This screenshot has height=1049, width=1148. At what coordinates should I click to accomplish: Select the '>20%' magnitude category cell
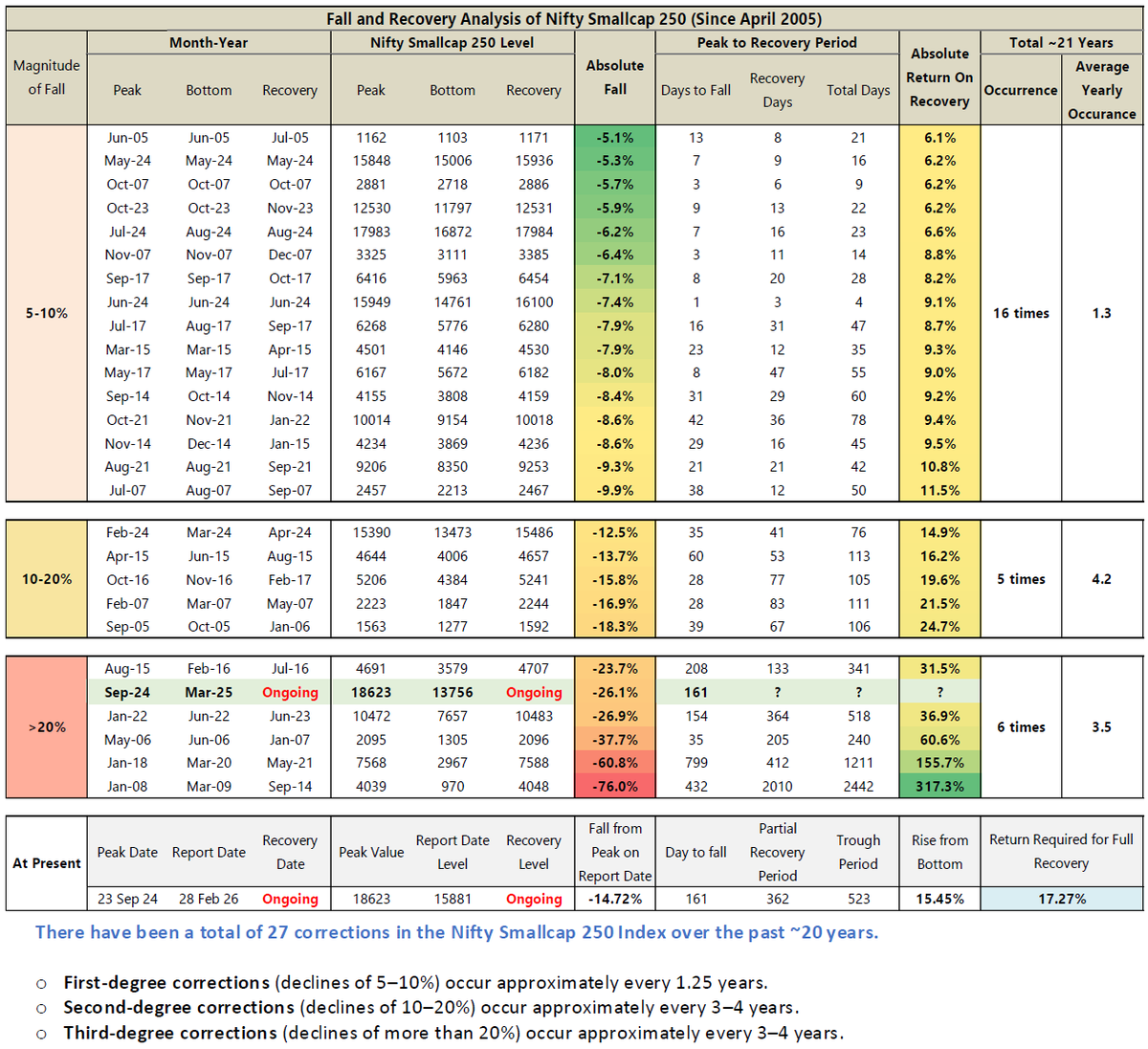click(x=47, y=727)
